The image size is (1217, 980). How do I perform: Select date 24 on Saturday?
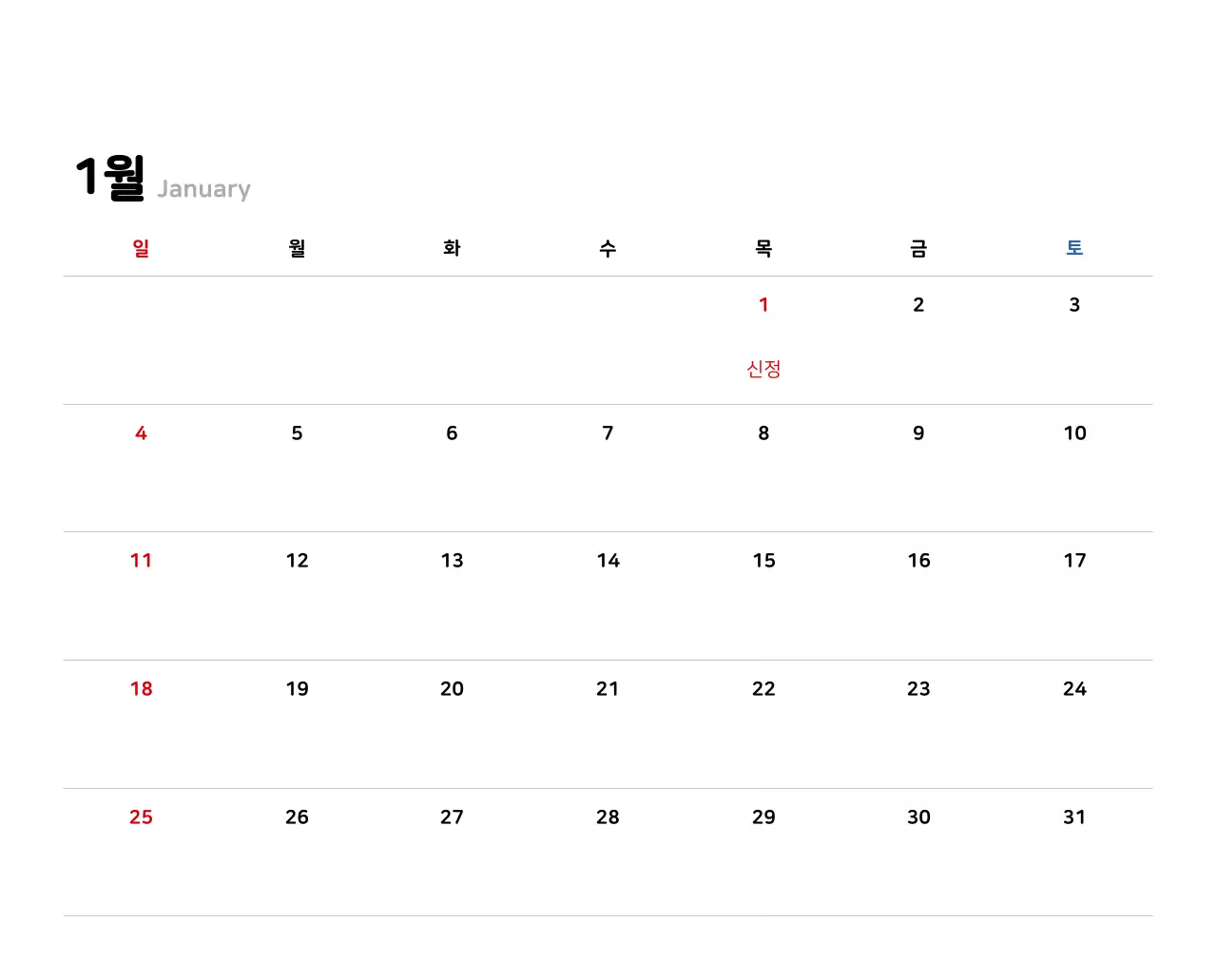(1074, 689)
